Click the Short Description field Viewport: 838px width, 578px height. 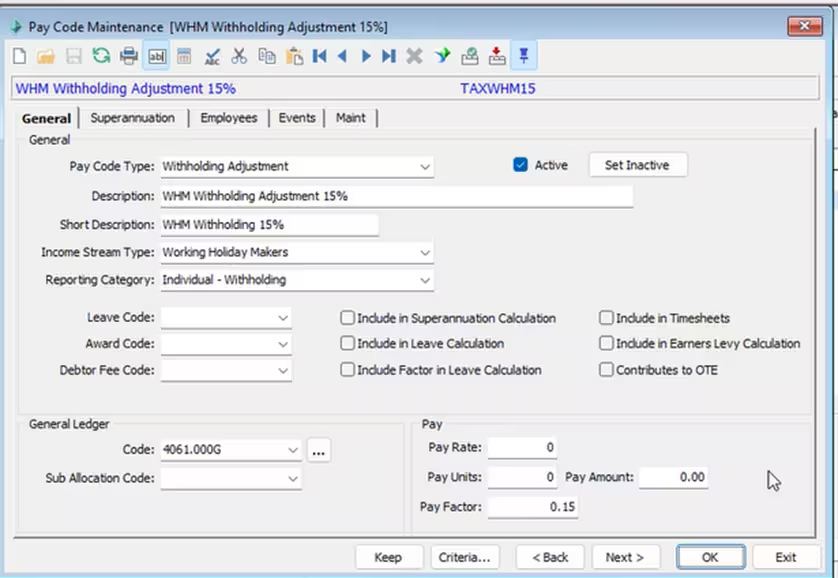(270, 225)
